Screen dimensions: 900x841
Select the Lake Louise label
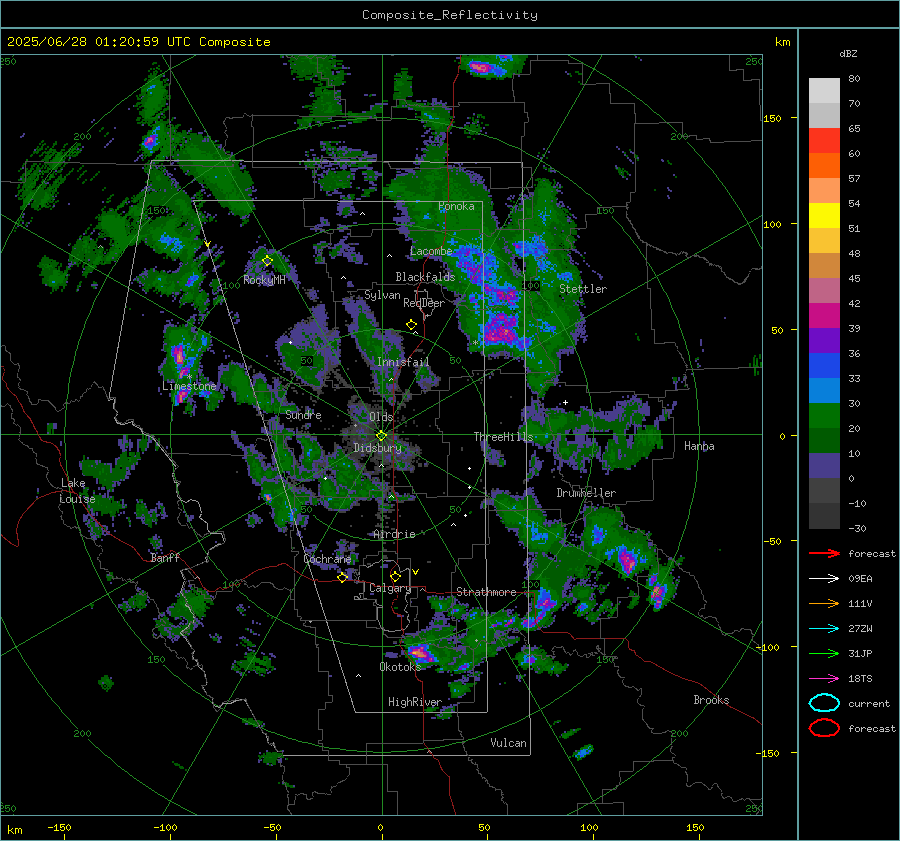[x=77, y=491]
